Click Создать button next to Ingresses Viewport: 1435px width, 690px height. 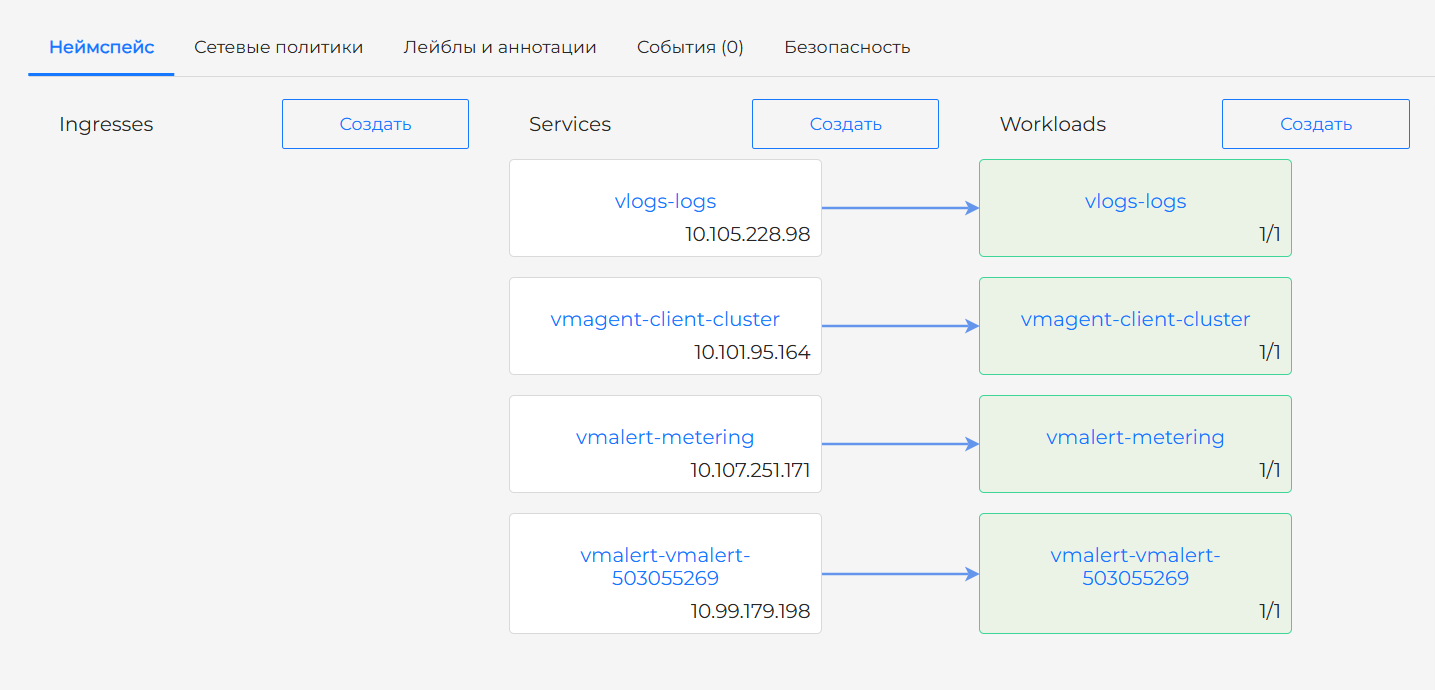click(375, 124)
